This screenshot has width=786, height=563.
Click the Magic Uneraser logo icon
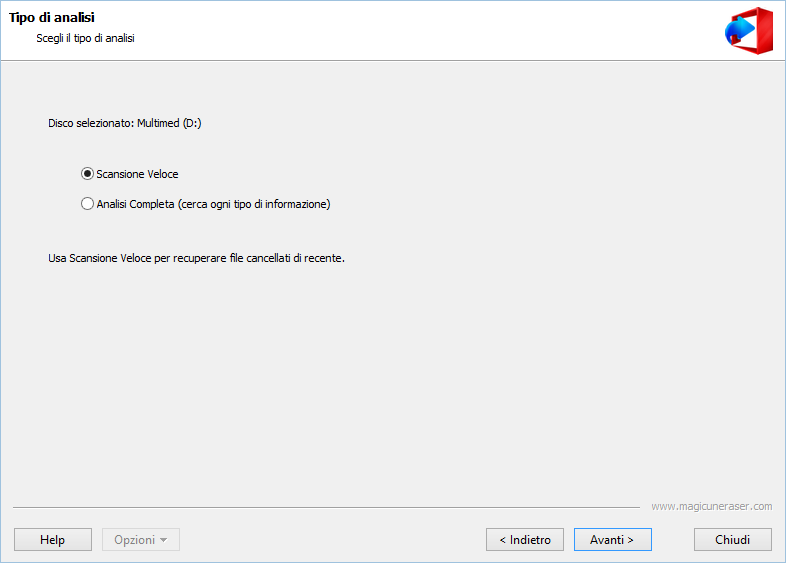point(748,28)
